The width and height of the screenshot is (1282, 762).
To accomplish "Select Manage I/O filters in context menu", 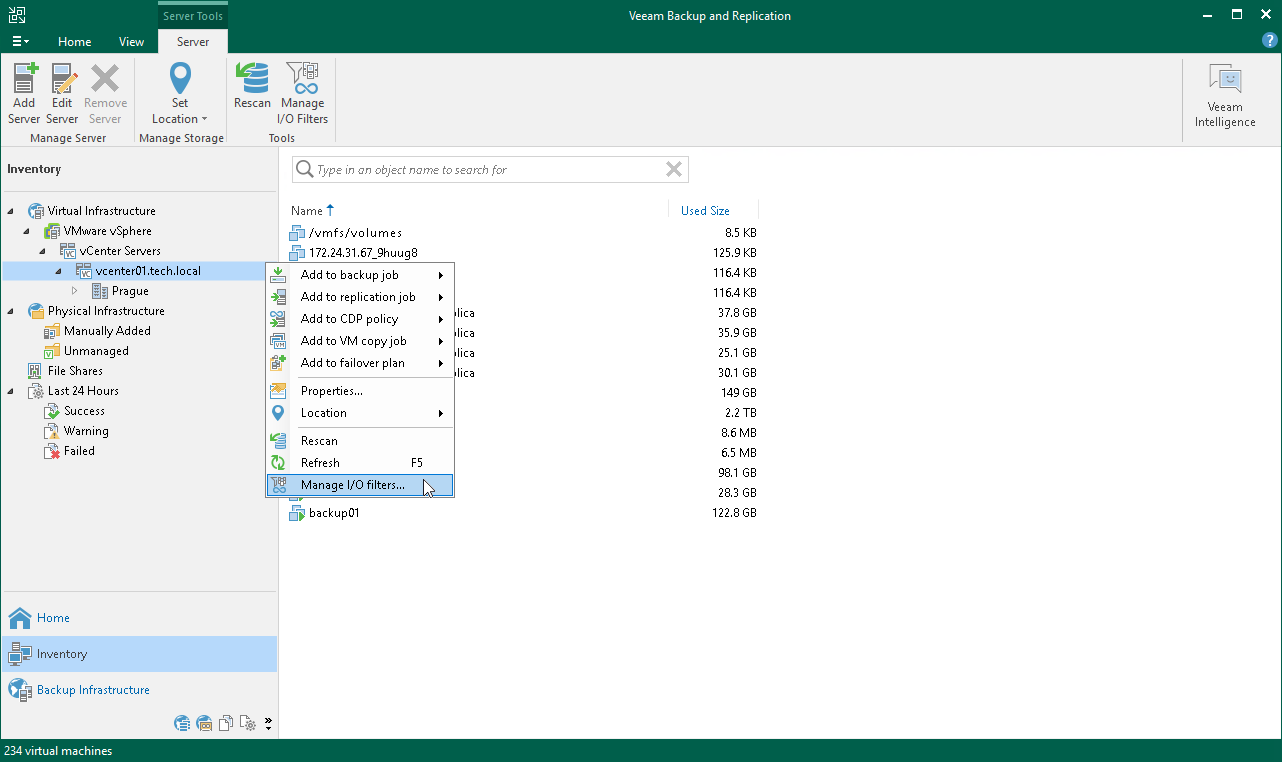I will (x=352, y=485).
